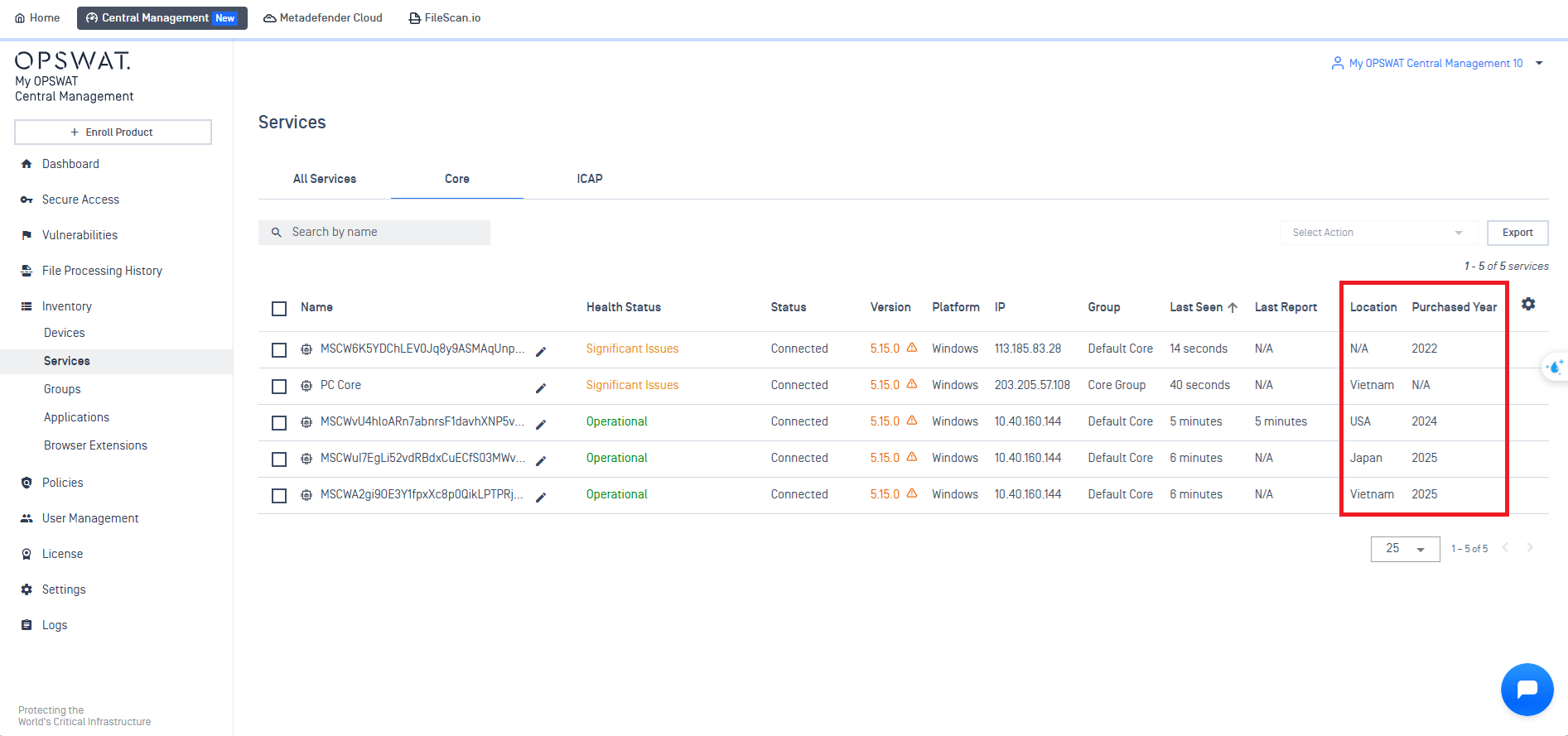Click version warning icon for PC Core

(x=912, y=384)
